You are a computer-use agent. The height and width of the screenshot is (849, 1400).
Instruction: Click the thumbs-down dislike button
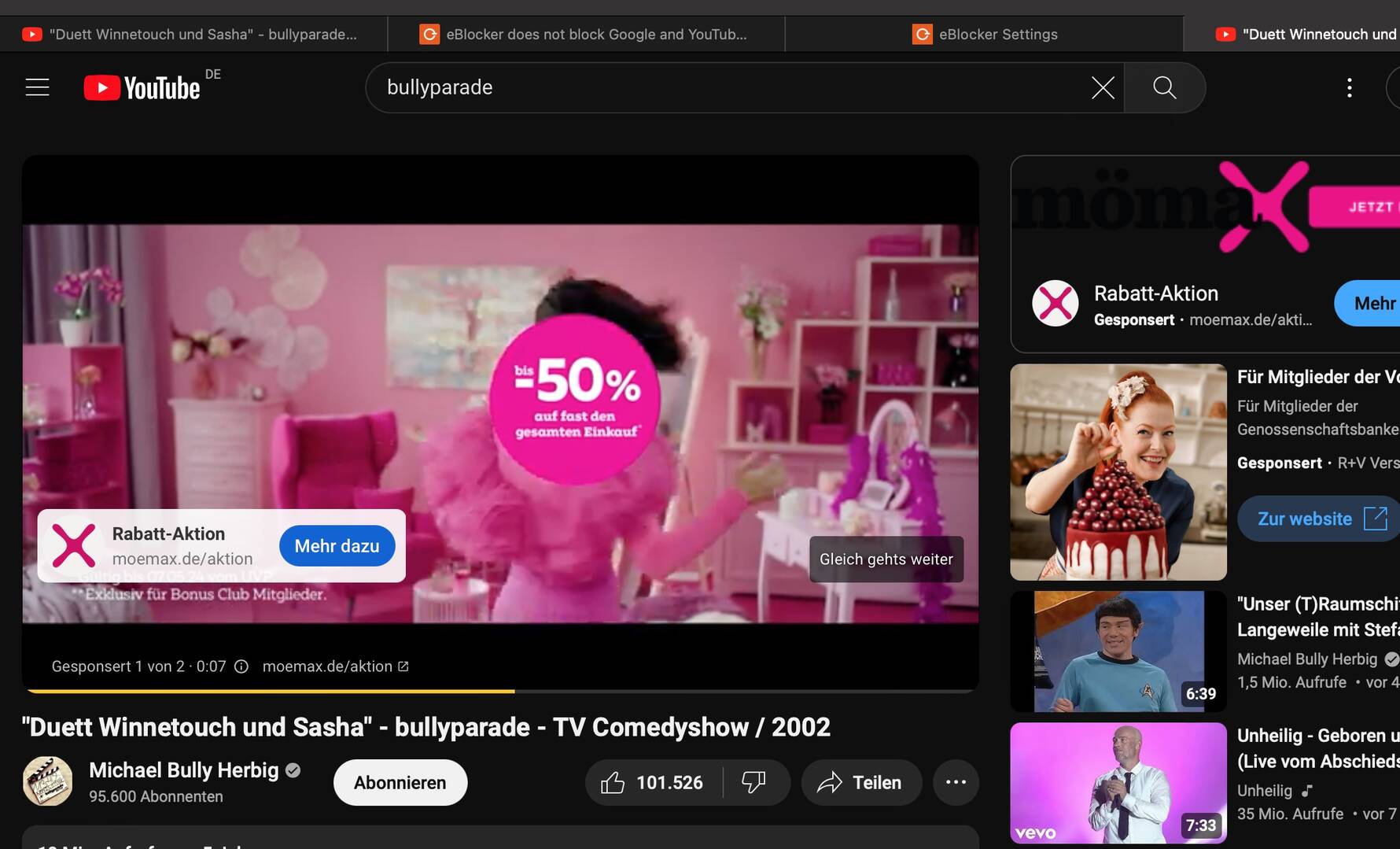pos(753,782)
